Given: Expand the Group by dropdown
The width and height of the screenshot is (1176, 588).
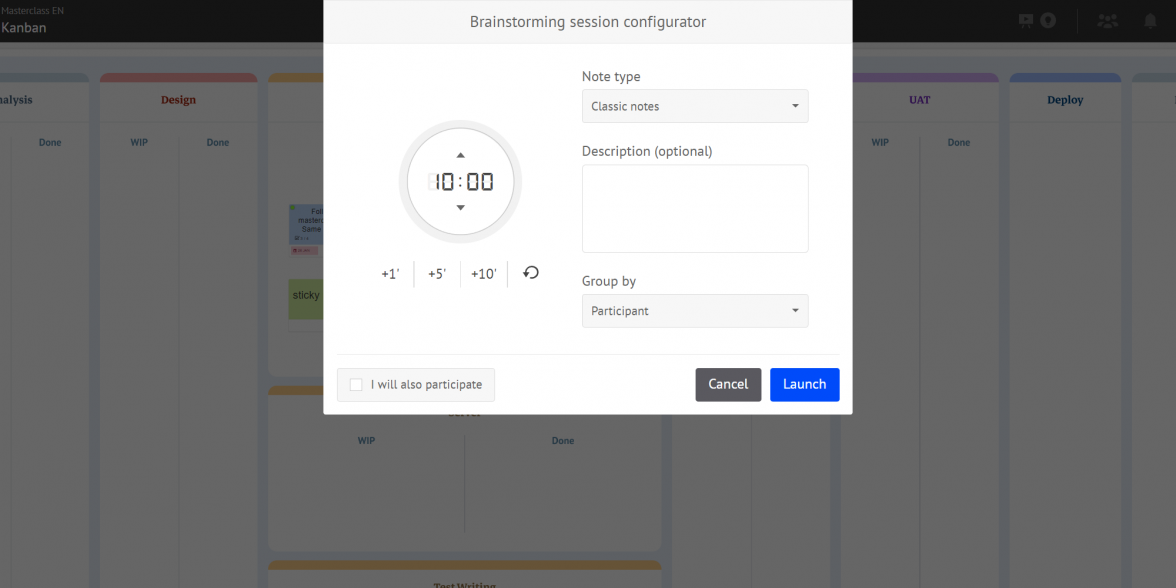Looking at the screenshot, I should (695, 311).
